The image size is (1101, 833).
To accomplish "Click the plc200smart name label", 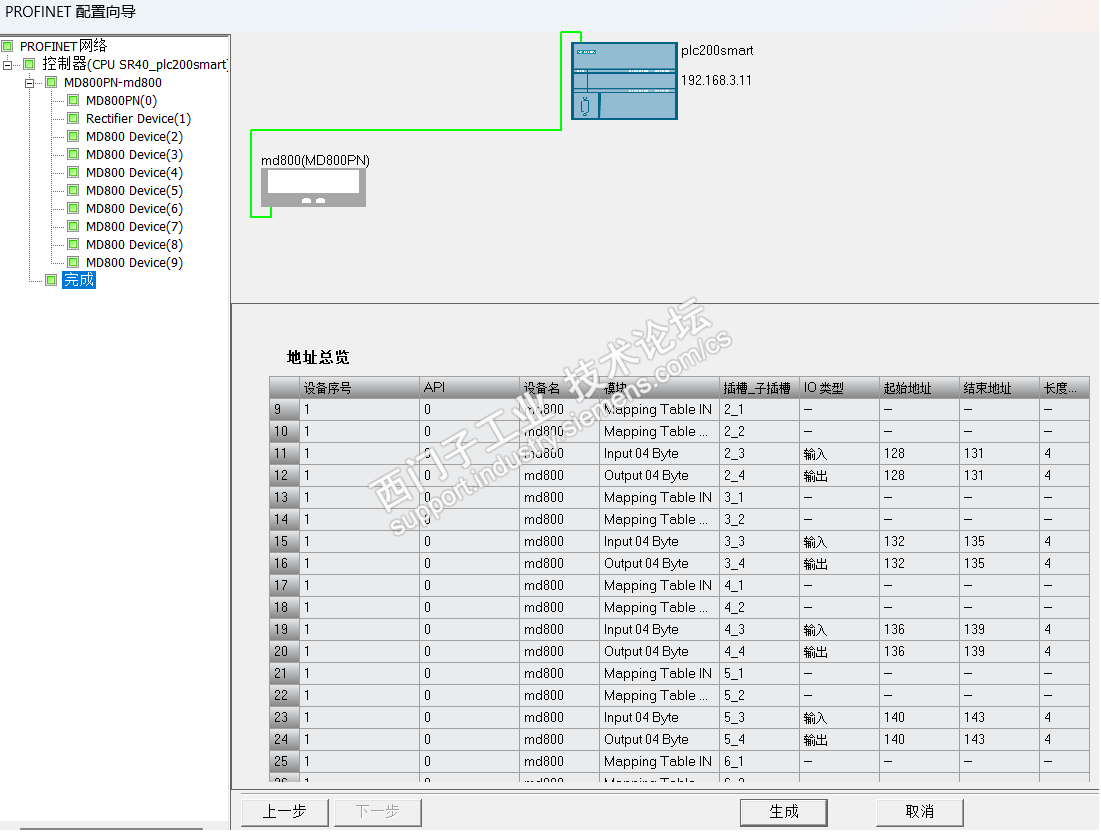I will (717, 51).
